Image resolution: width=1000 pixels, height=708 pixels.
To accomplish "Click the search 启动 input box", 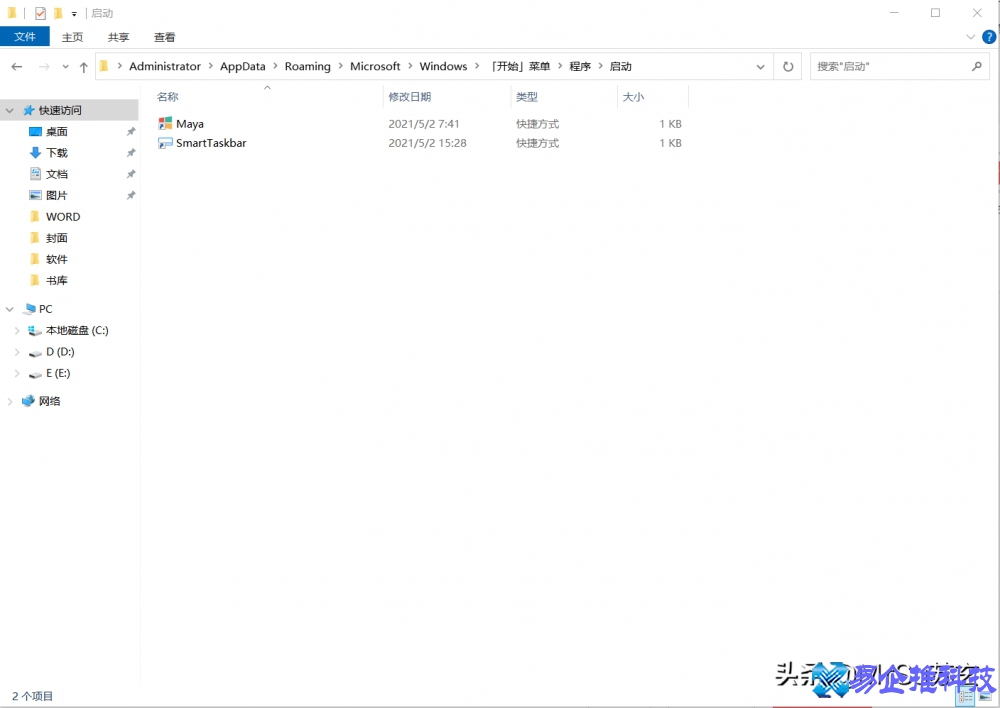I will click(x=888, y=67).
